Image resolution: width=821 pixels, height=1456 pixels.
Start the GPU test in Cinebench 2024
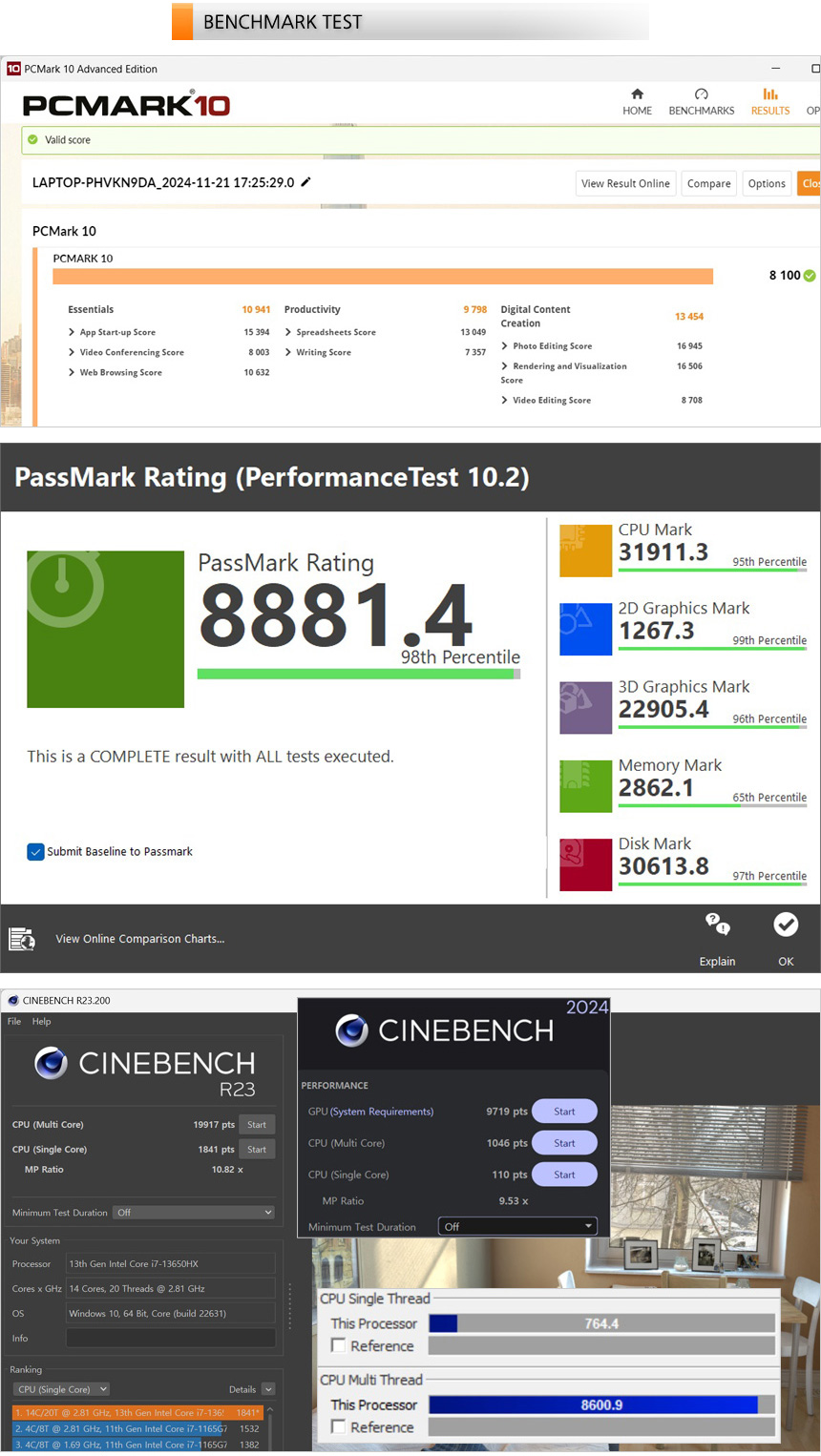[564, 1112]
